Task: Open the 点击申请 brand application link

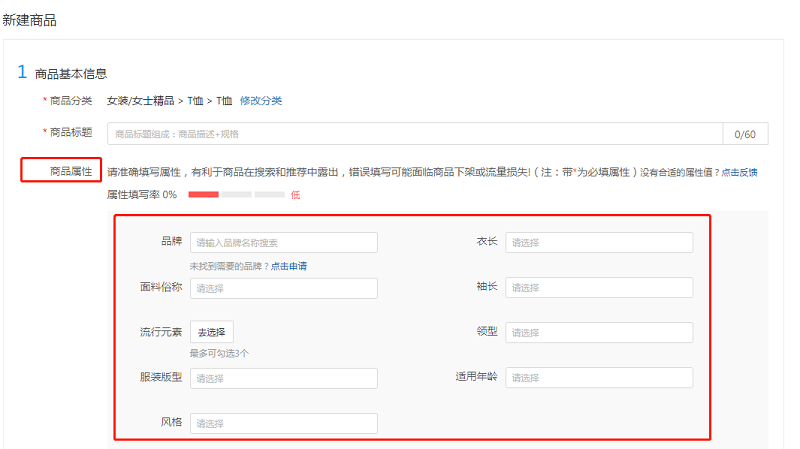Action: 289,266
